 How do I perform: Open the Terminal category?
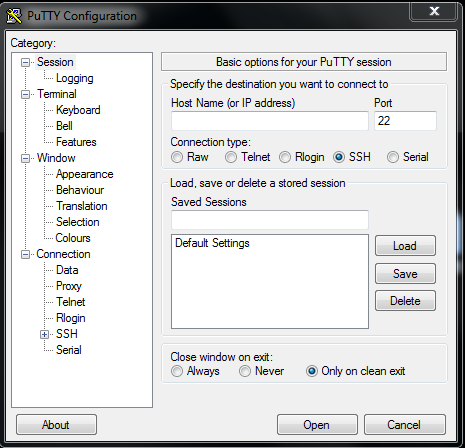coord(57,94)
